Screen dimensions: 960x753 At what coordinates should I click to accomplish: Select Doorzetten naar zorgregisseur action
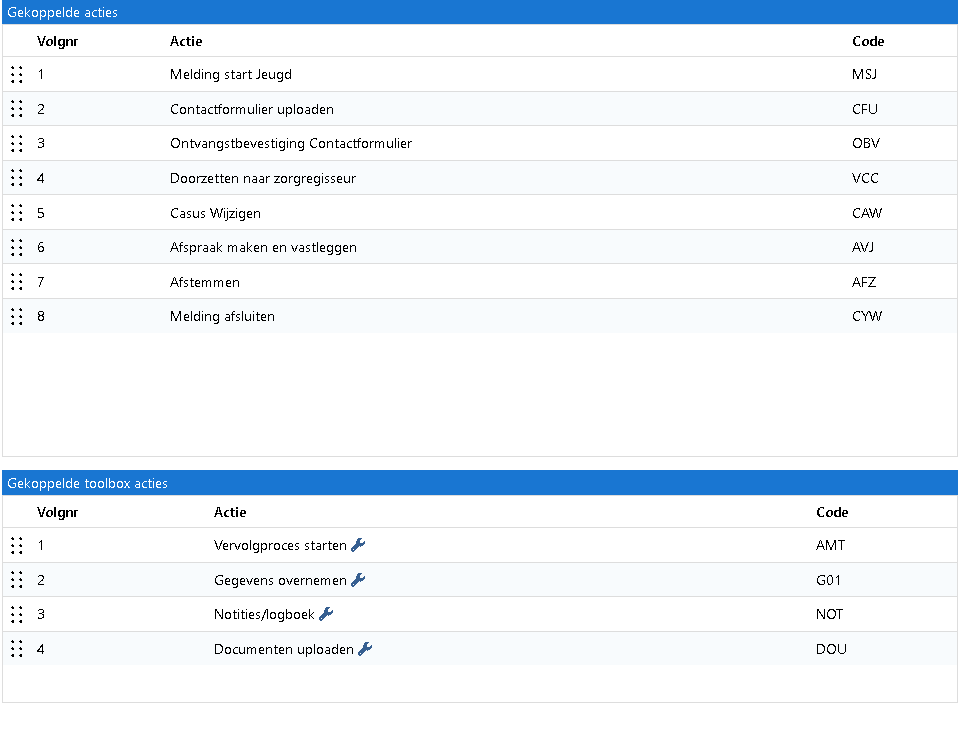click(263, 179)
